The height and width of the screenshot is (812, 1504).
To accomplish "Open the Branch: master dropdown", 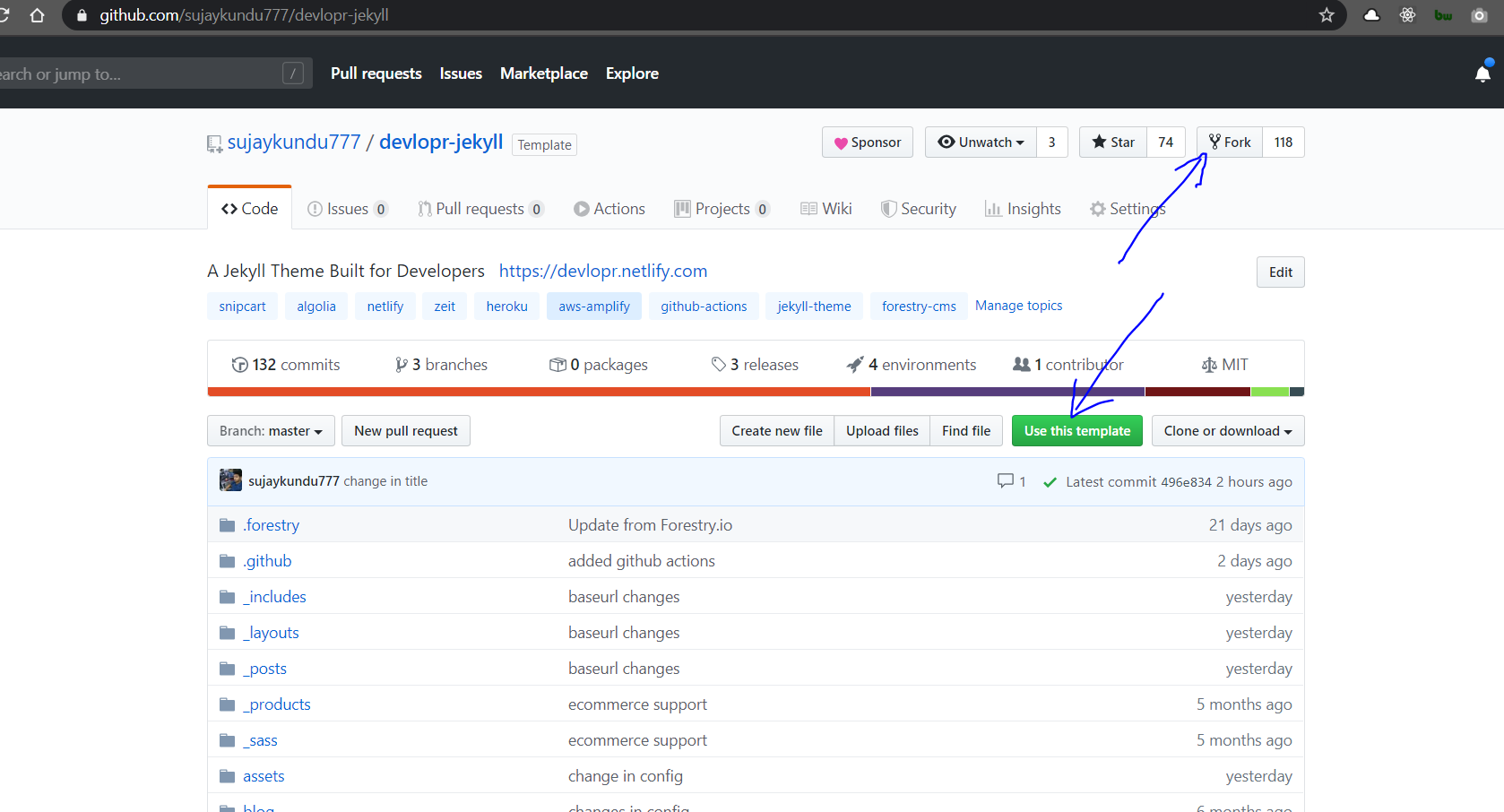I will click(x=270, y=430).
